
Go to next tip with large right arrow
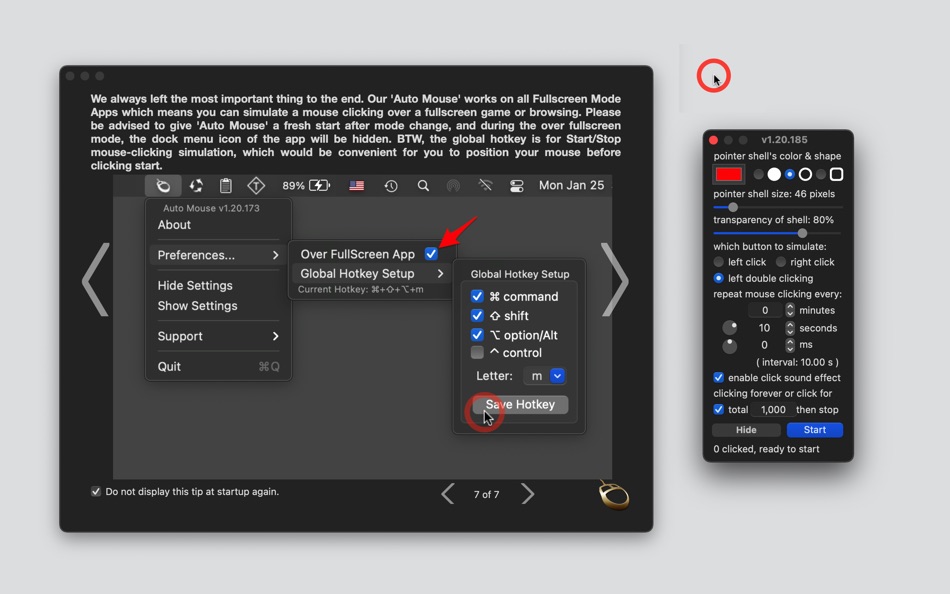(x=615, y=279)
